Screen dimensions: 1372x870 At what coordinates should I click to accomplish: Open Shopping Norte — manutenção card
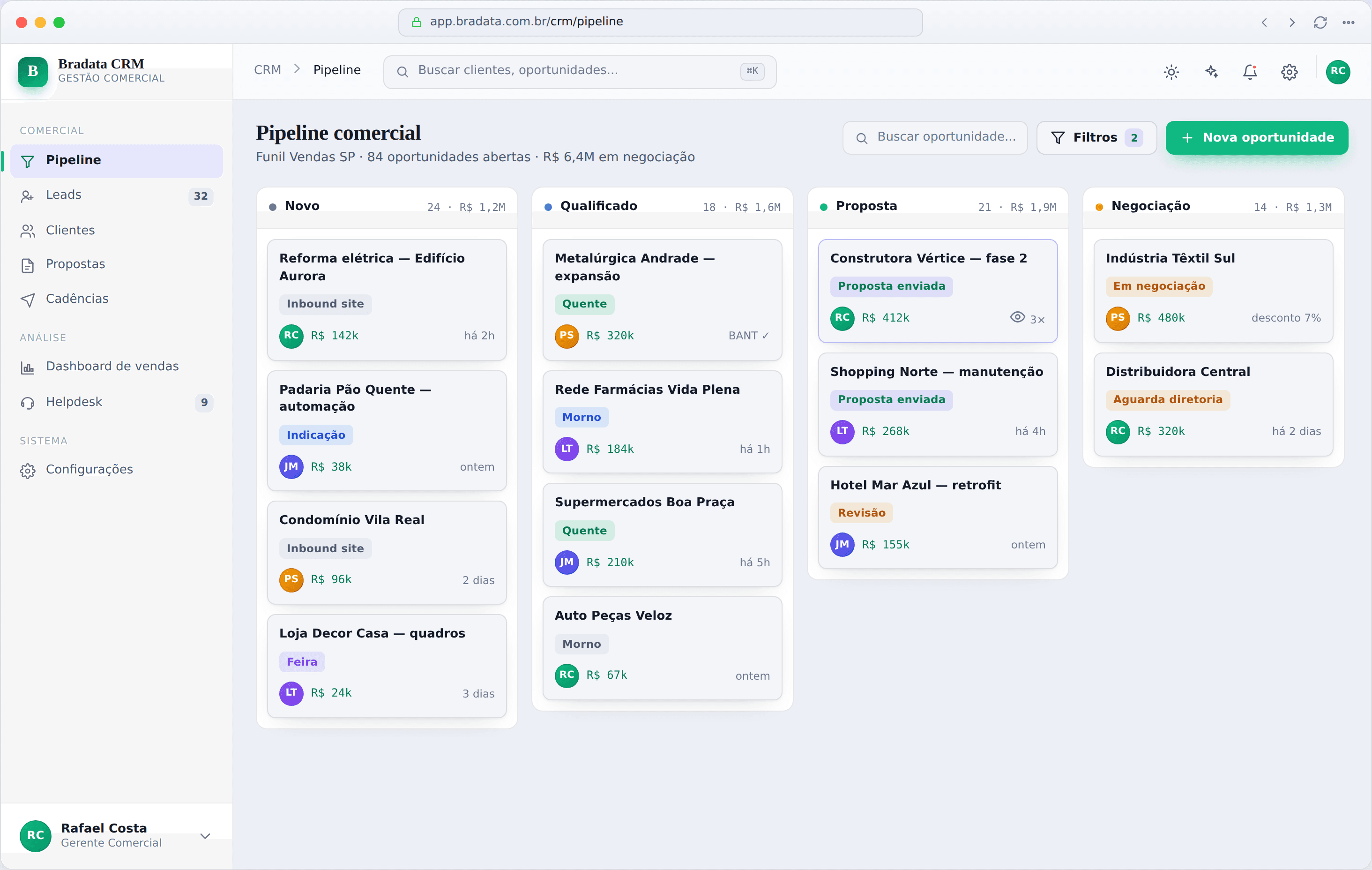(938, 404)
